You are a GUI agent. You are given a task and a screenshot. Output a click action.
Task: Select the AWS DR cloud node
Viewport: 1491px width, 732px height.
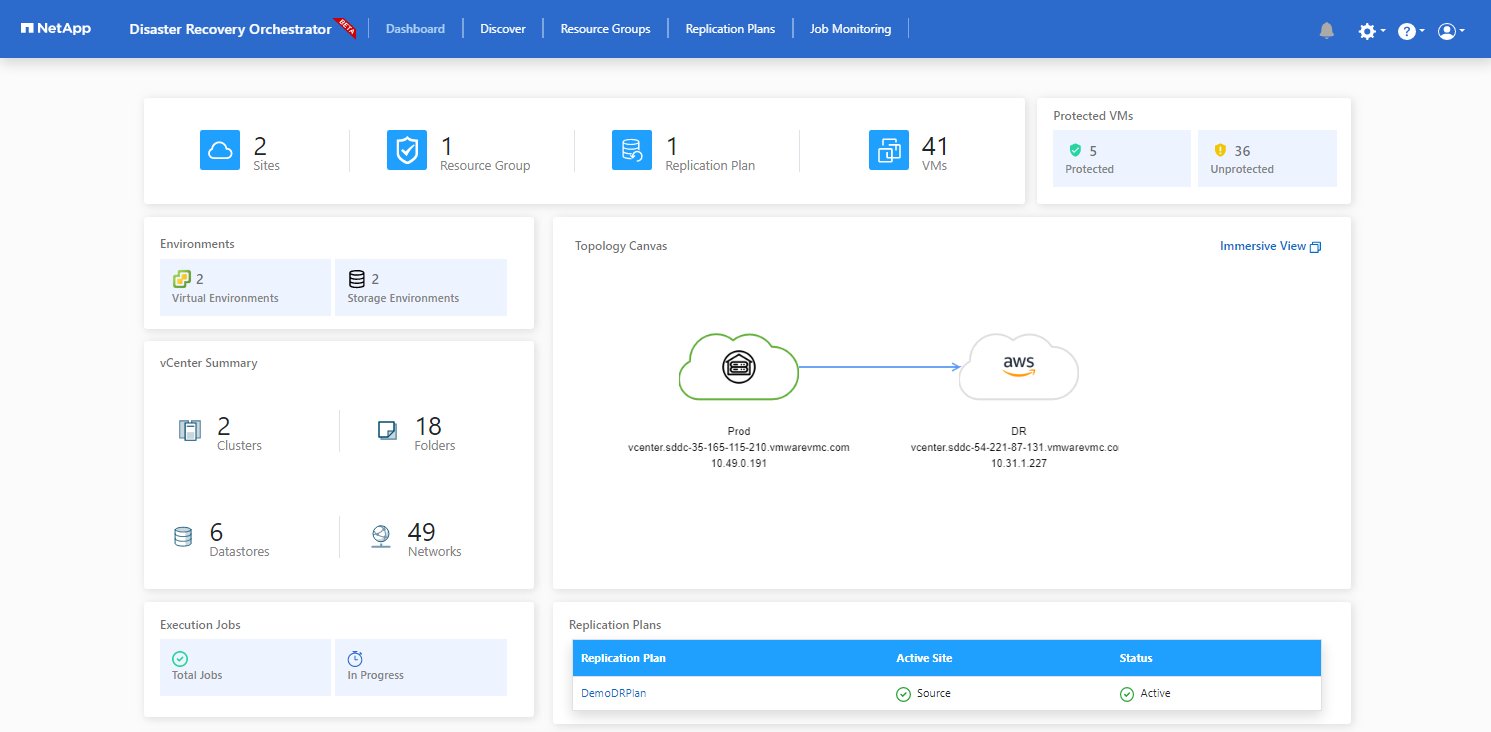(x=1018, y=366)
